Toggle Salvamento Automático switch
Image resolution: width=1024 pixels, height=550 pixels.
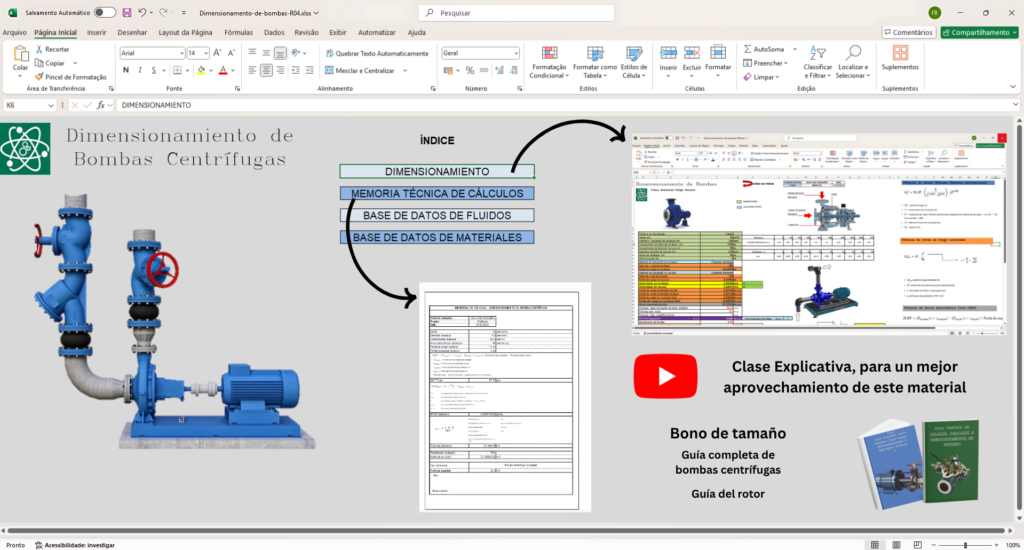pos(104,12)
